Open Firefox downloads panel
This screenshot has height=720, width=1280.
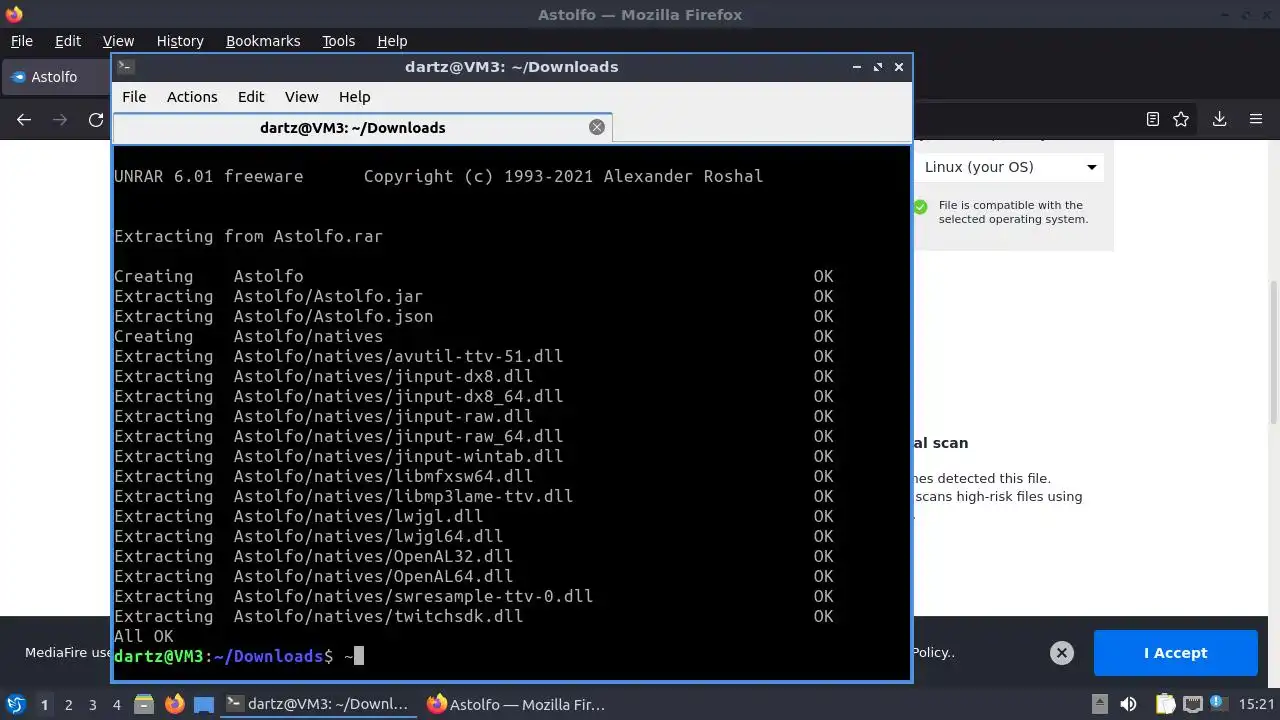[1219, 119]
